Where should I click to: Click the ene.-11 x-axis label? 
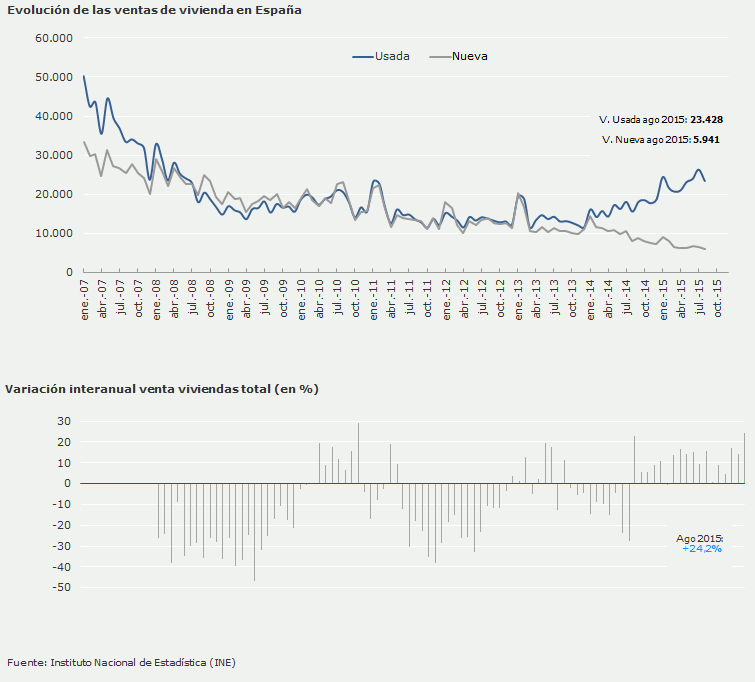coord(375,299)
